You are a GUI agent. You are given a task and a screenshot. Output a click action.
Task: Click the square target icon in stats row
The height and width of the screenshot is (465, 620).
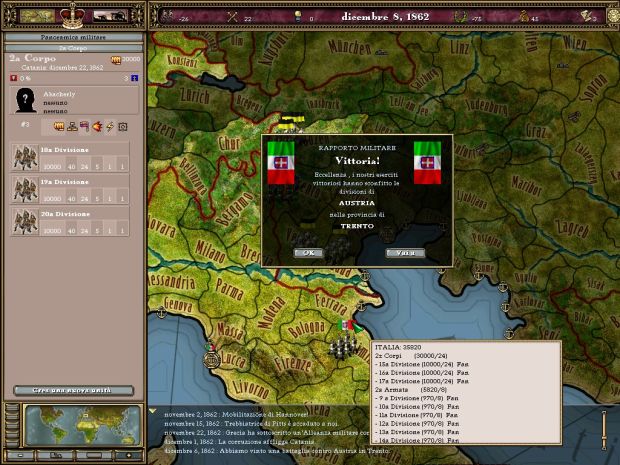[123, 127]
